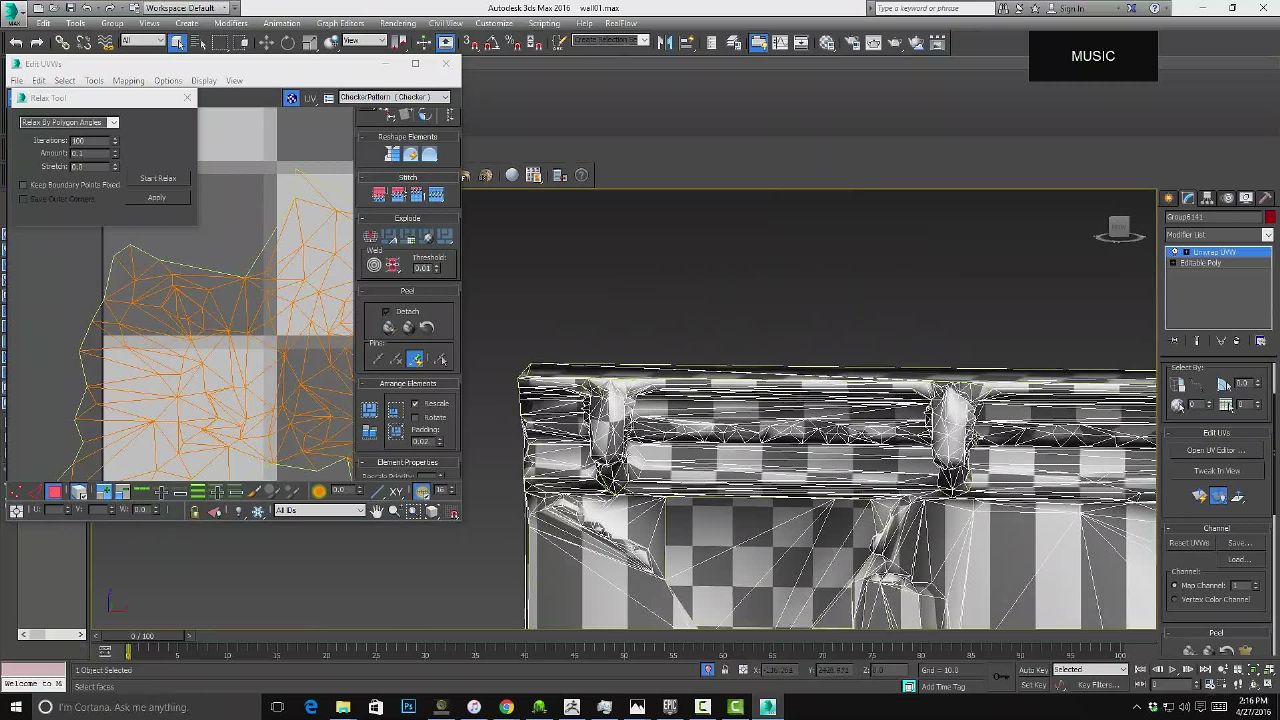Click the Quick Peel icon
Image resolution: width=1280 pixels, height=720 pixels.
pyautogui.click(x=389, y=327)
